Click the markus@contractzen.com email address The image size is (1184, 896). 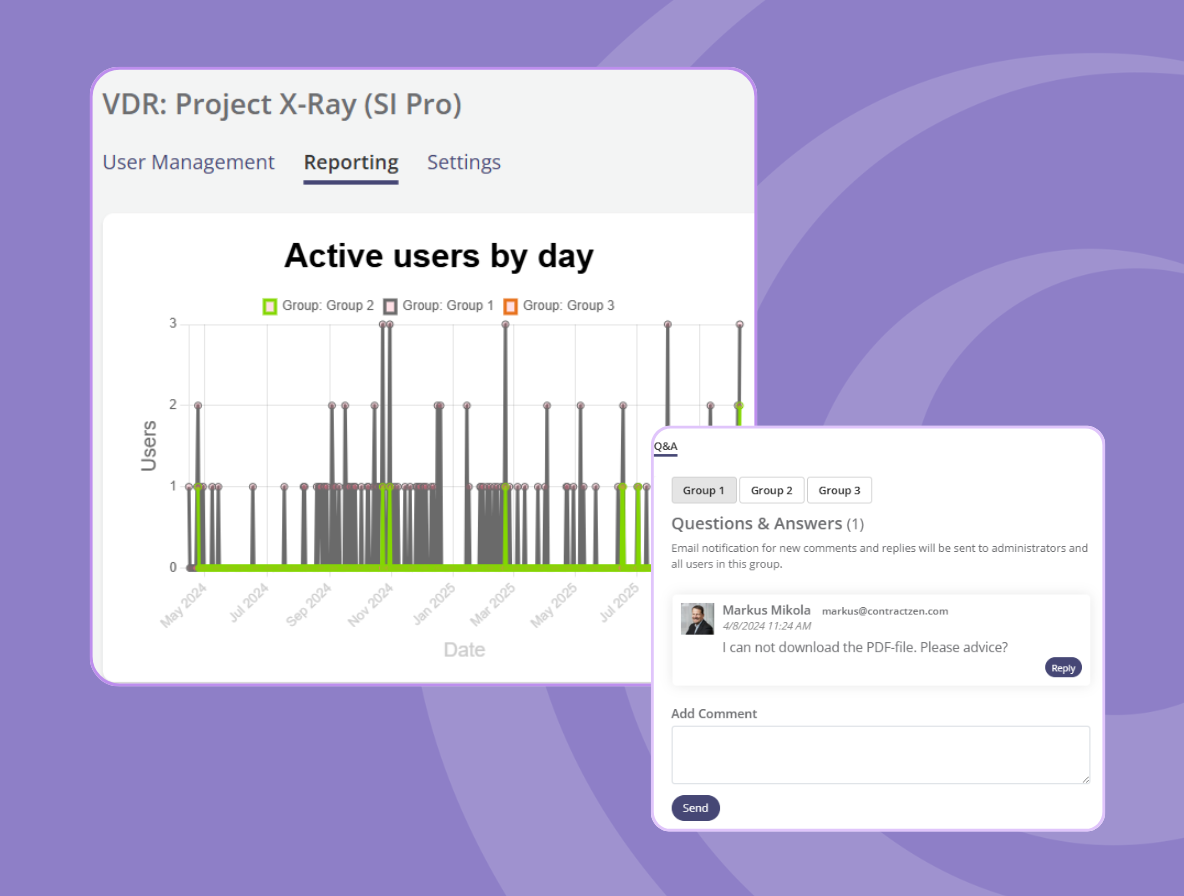point(885,611)
